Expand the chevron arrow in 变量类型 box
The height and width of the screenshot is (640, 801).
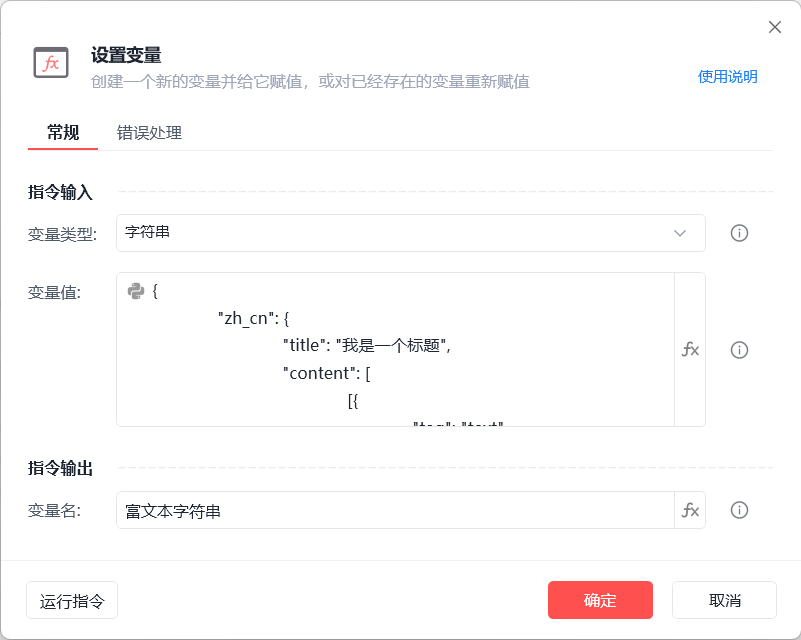tap(680, 233)
